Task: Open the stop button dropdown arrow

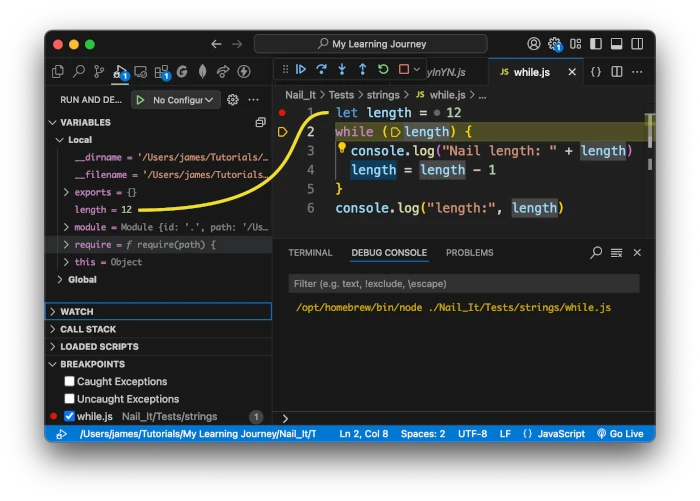Action: [417, 69]
